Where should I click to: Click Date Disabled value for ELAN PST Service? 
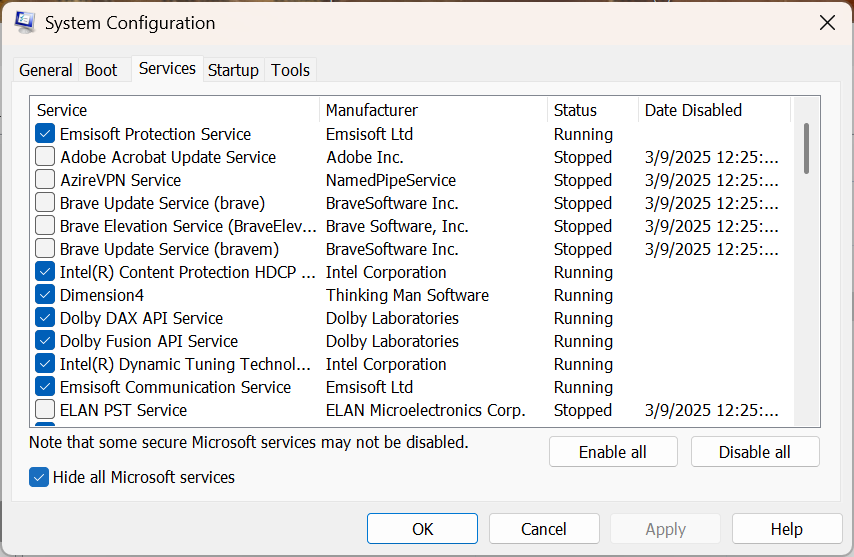click(x=712, y=410)
